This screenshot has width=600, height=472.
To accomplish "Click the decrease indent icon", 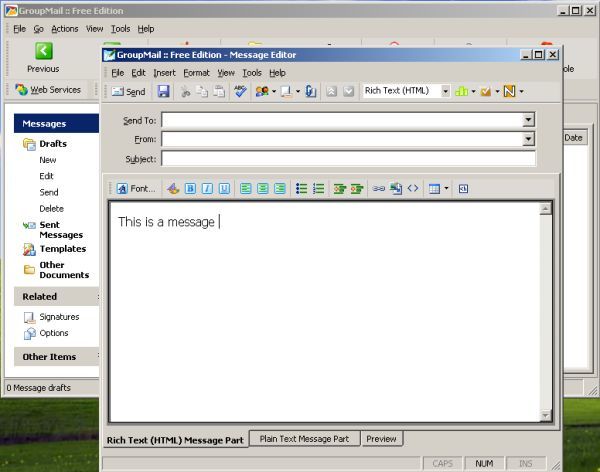I will click(x=339, y=188).
